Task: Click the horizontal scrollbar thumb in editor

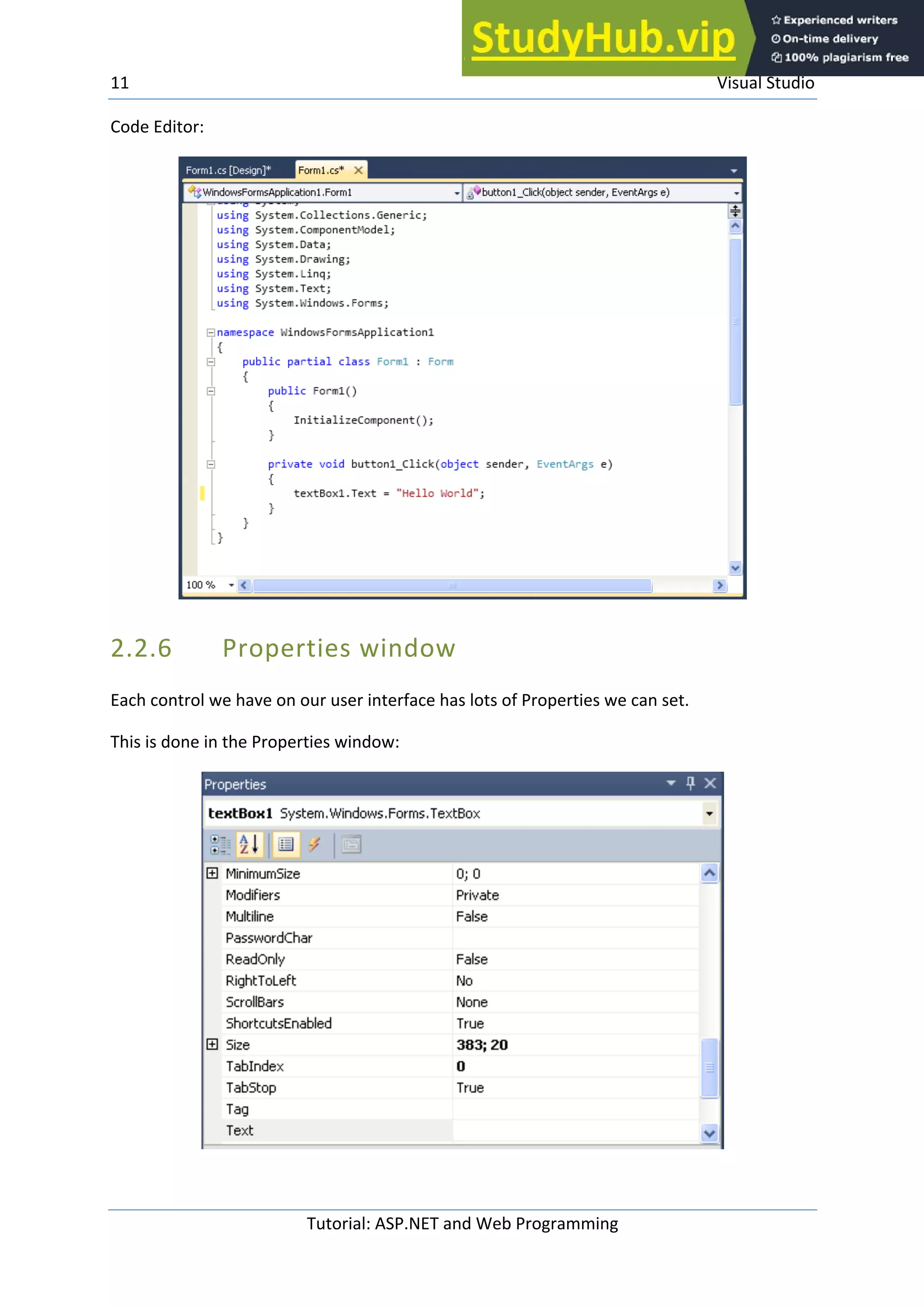Action: click(x=452, y=585)
